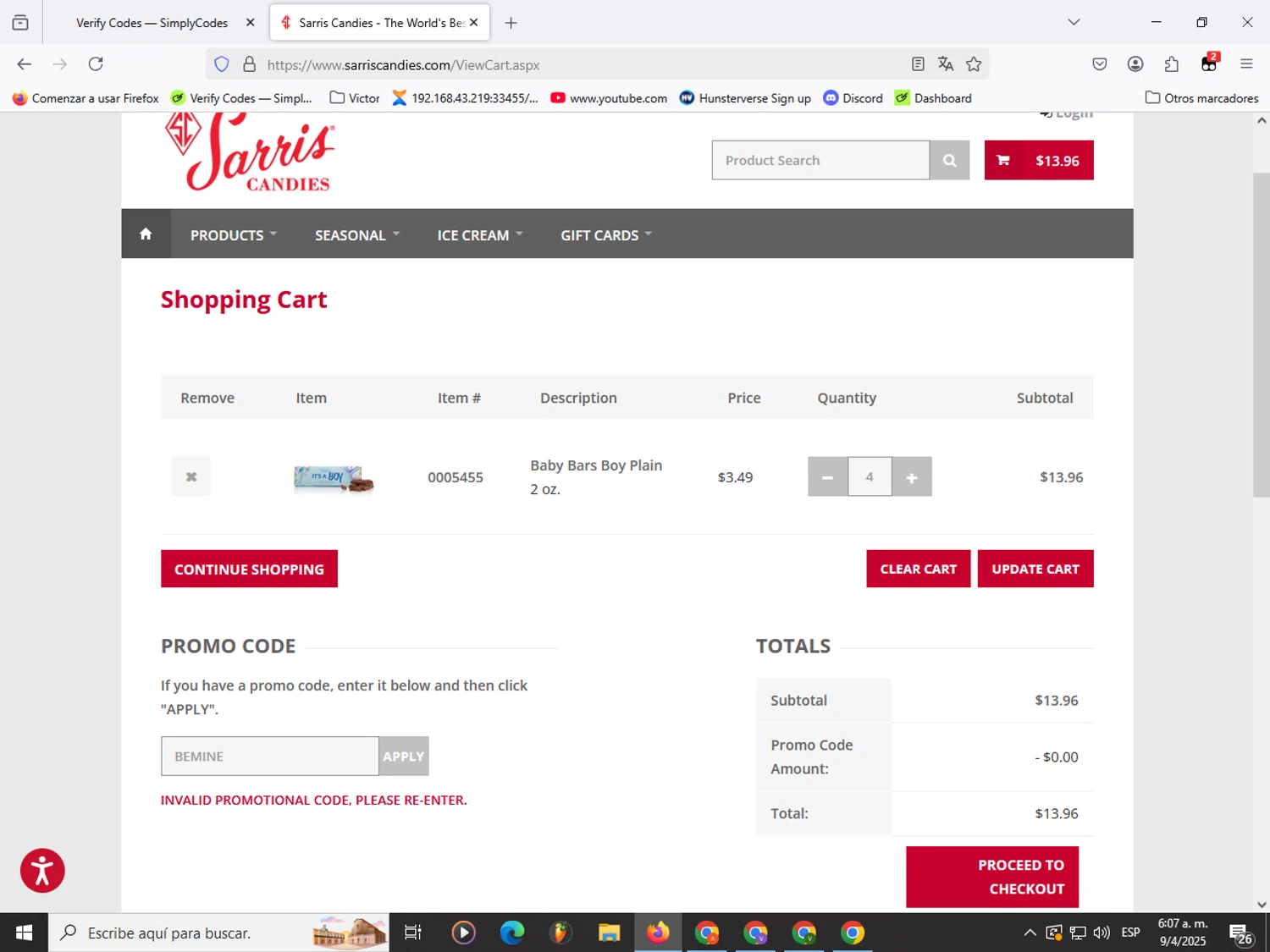Click item number 0005455
The image size is (1270, 952).
click(456, 477)
